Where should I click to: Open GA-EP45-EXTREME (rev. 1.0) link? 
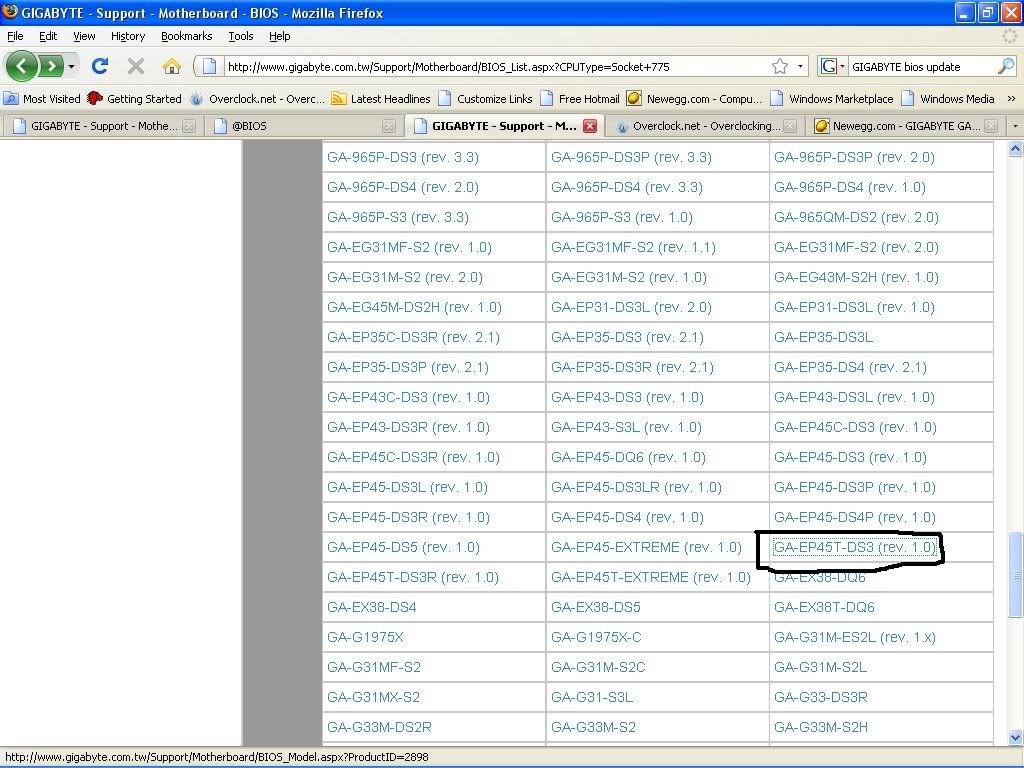[x=646, y=547]
